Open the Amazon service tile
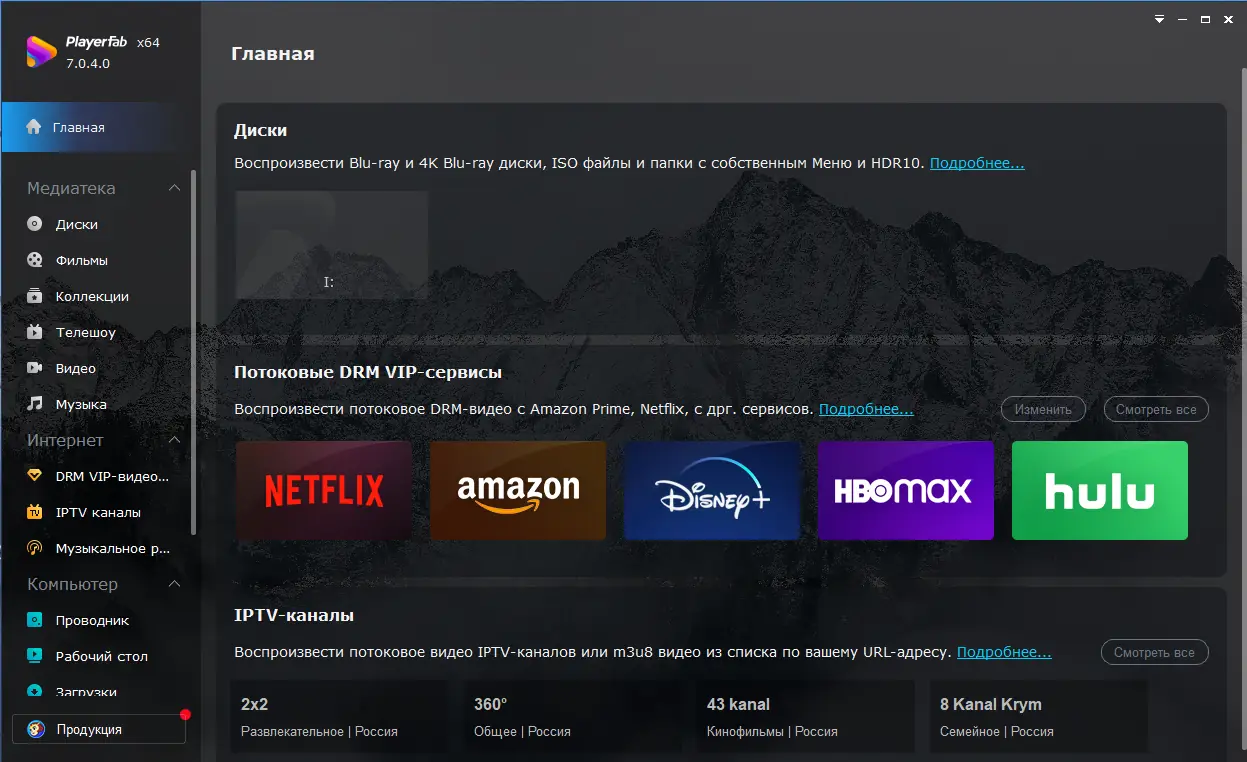The width and height of the screenshot is (1247, 762). [518, 491]
